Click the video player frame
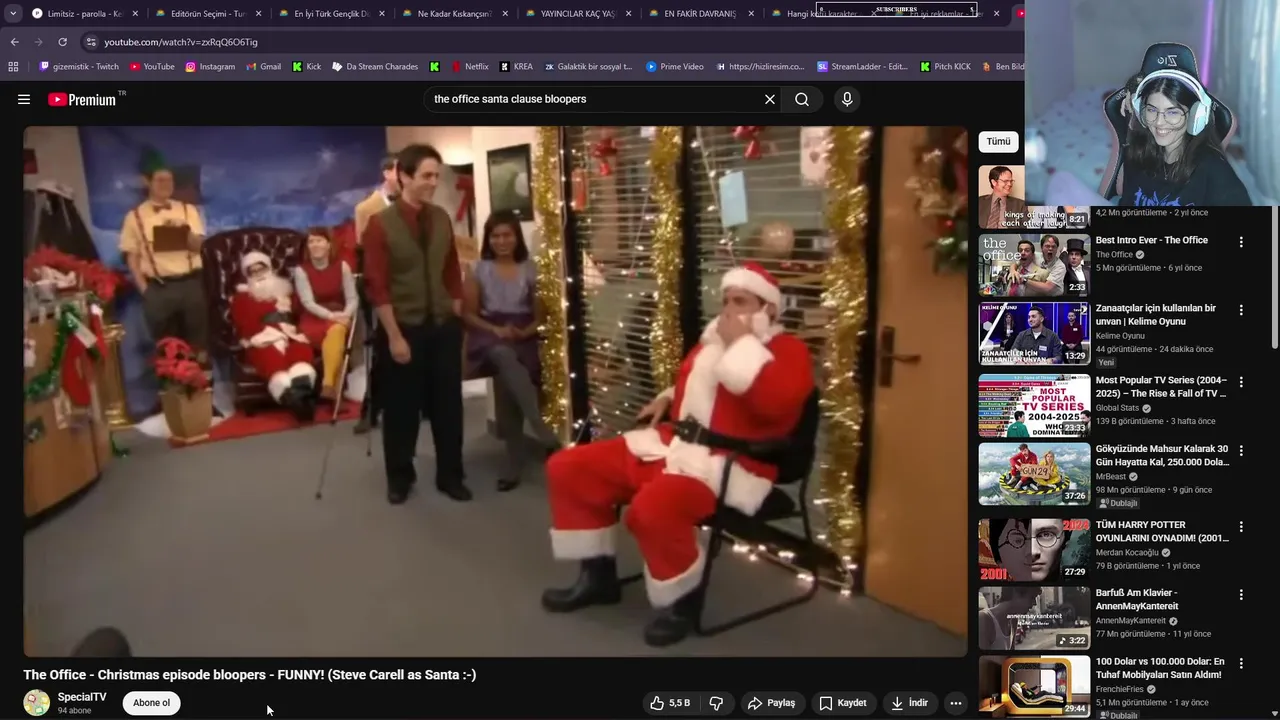Image resolution: width=1280 pixels, height=720 pixels. pos(495,391)
